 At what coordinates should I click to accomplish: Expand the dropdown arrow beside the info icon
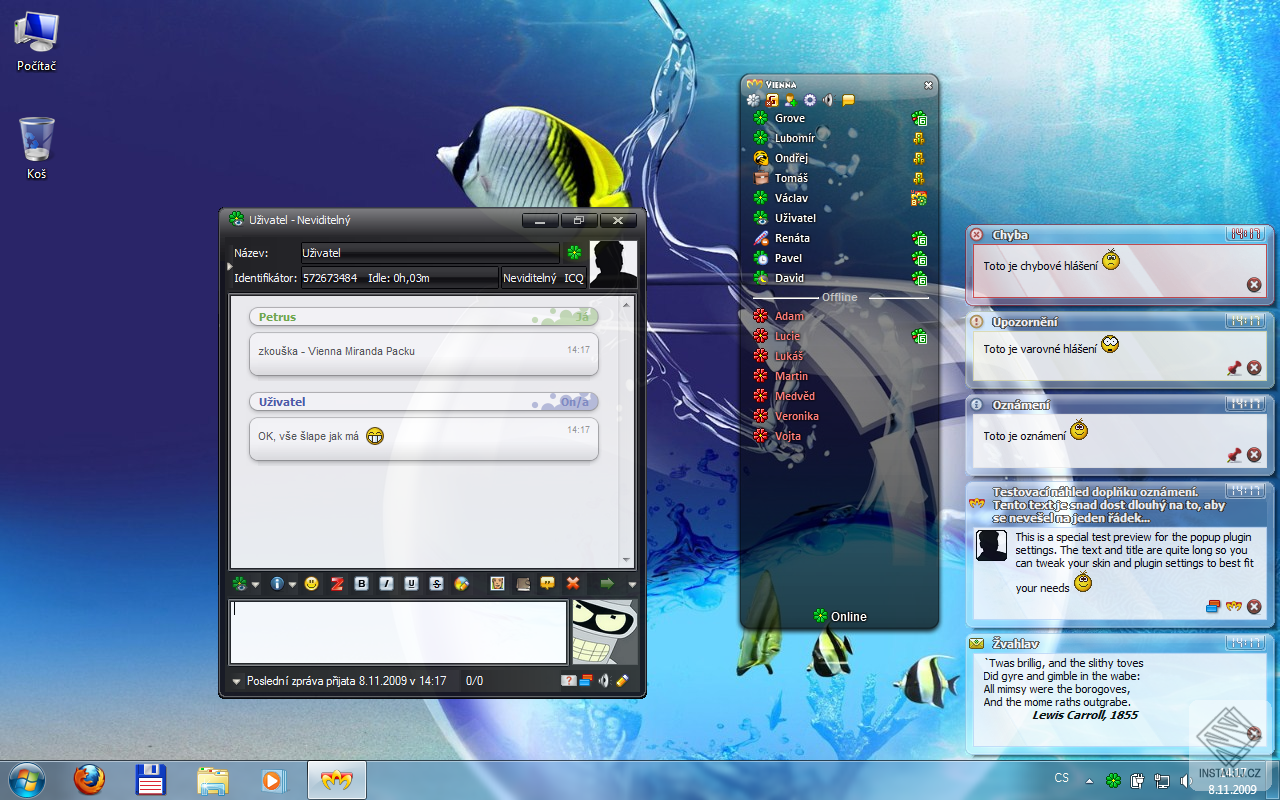click(x=292, y=585)
